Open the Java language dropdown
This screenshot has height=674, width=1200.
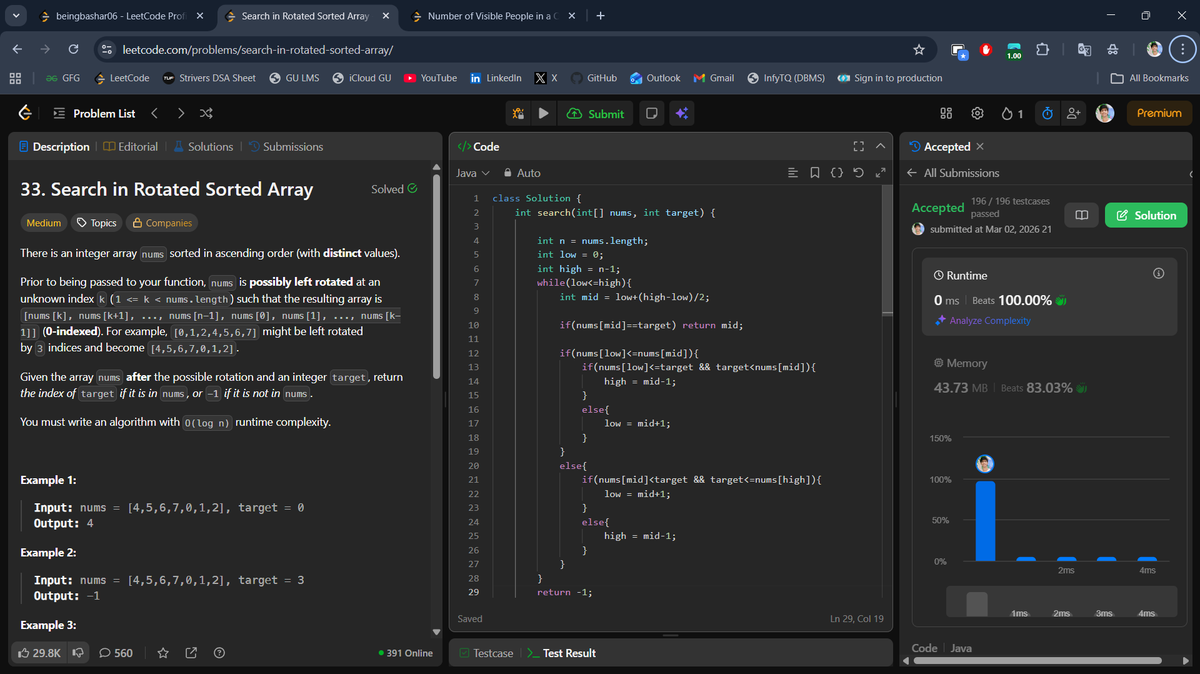coord(472,173)
